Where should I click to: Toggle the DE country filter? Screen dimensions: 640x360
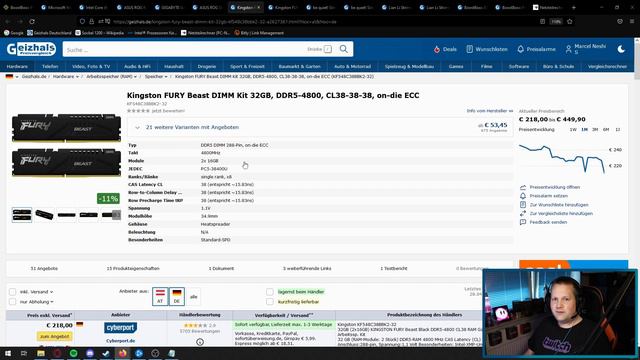[177, 296]
